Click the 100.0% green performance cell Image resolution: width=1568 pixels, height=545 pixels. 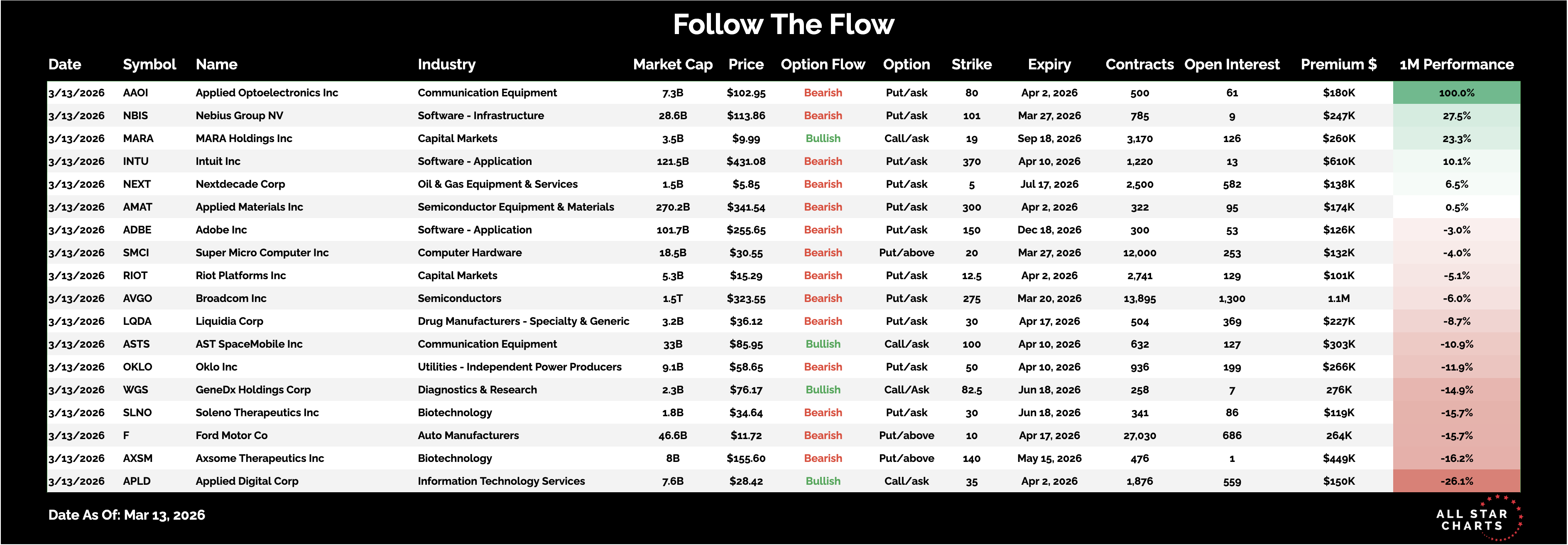[1456, 93]
